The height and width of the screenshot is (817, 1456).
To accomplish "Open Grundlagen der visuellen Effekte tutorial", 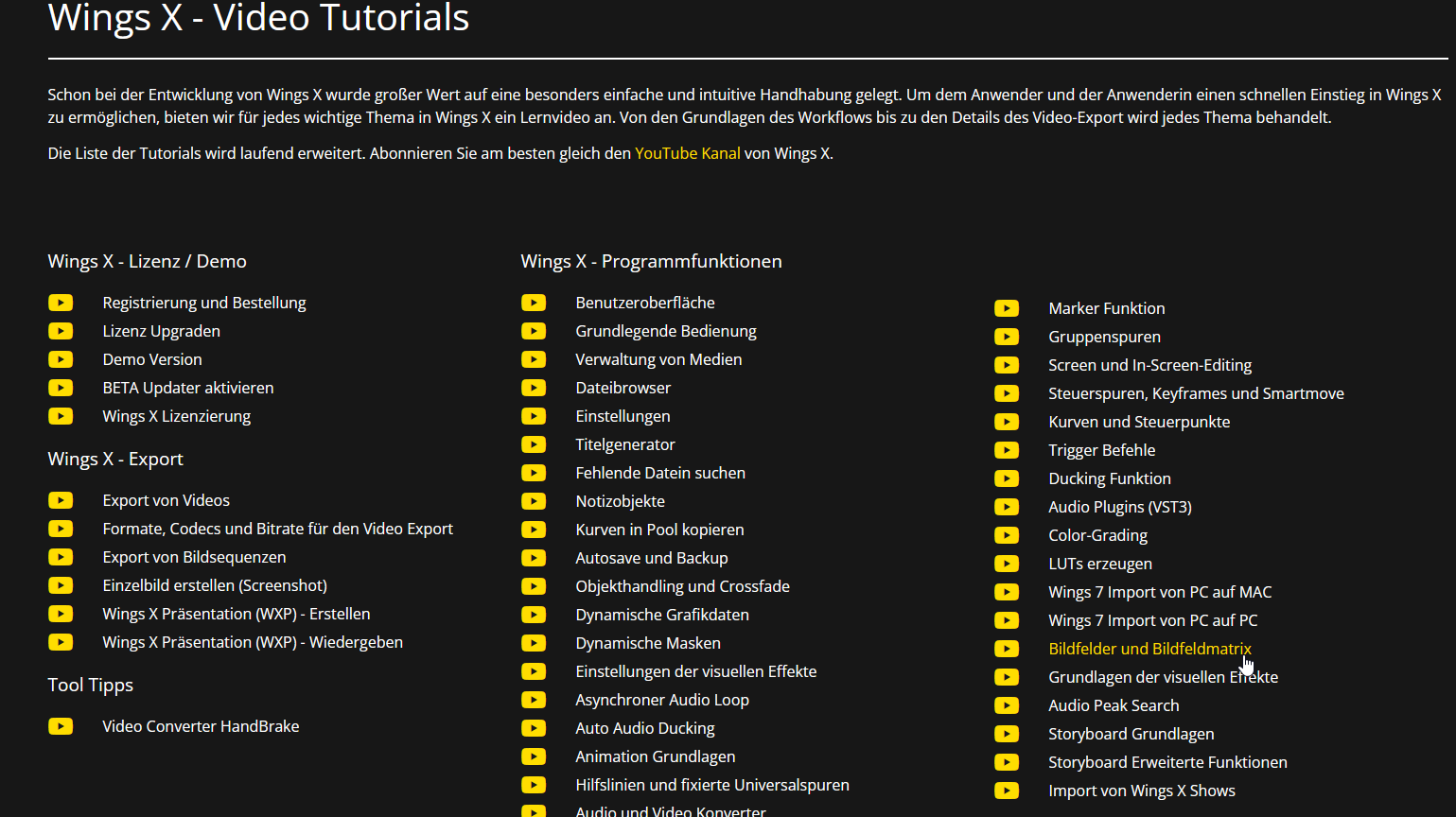I will click(1164, 677).
